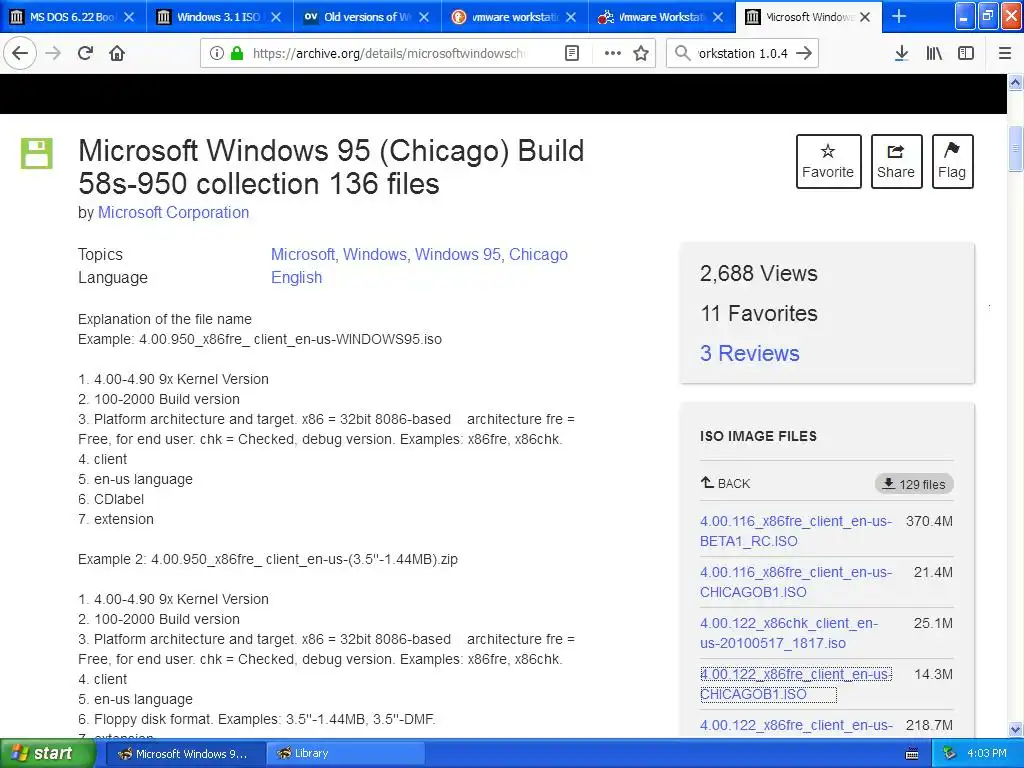Click the archive.org URL address field

coord(389,54)
